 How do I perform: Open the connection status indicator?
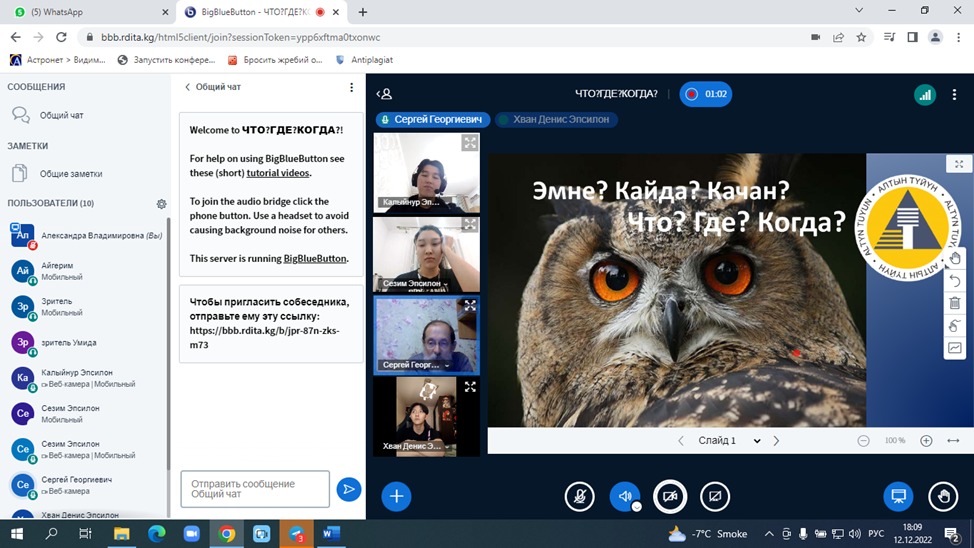tap(924, 94)
